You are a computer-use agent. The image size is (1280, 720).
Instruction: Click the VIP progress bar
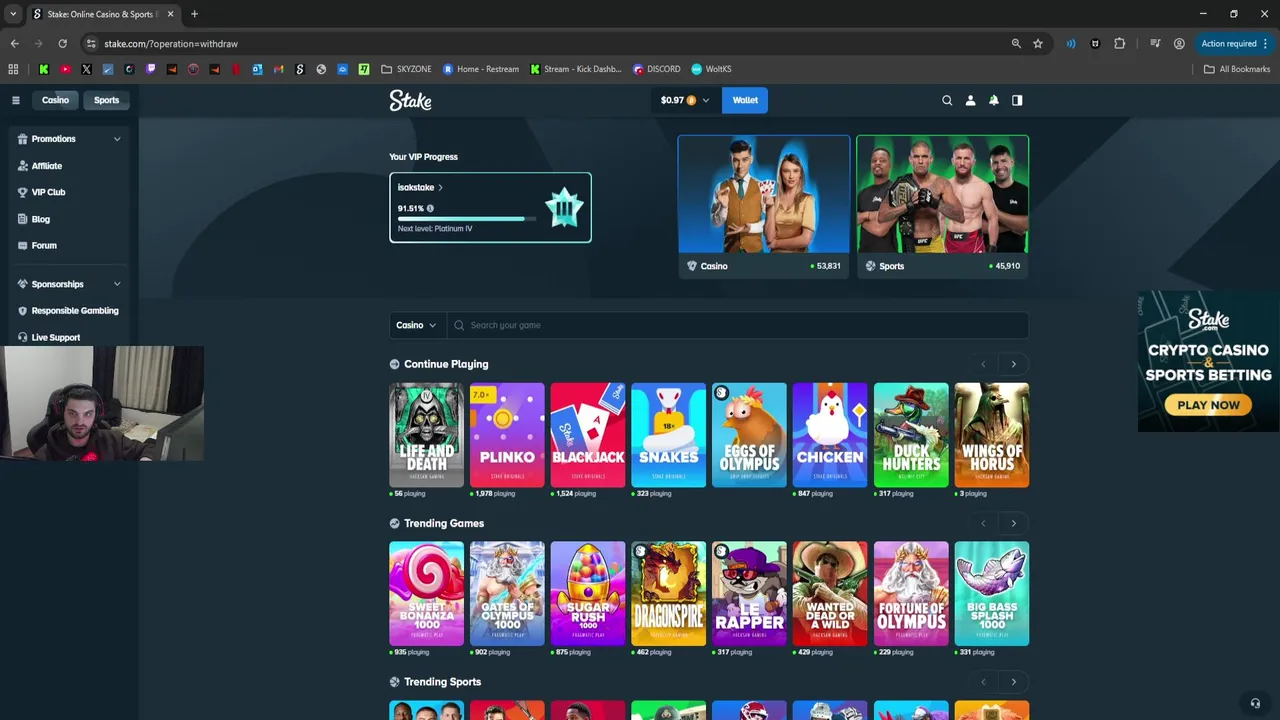[x=465, y=219]
